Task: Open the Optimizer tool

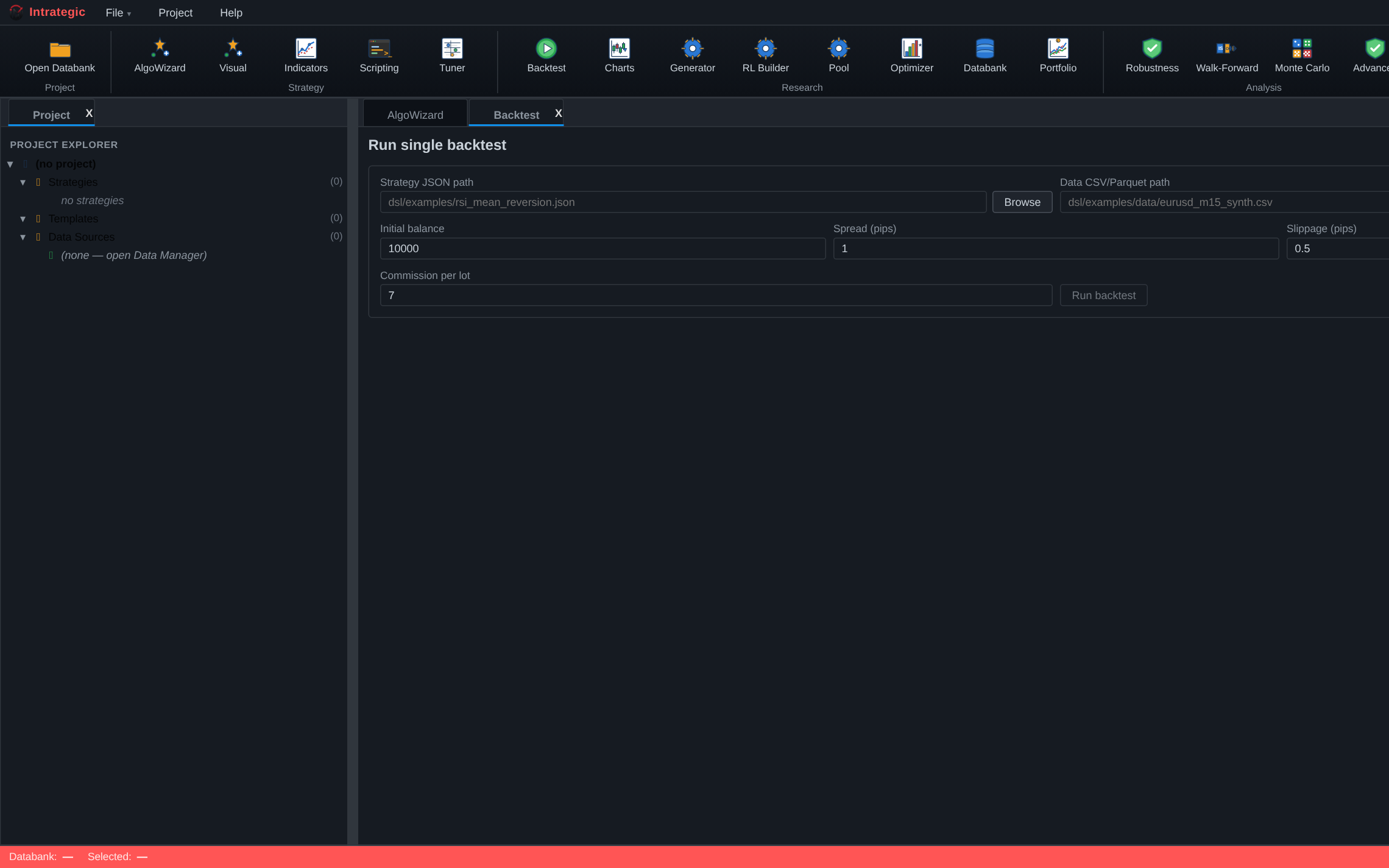Action: (912, 55)
